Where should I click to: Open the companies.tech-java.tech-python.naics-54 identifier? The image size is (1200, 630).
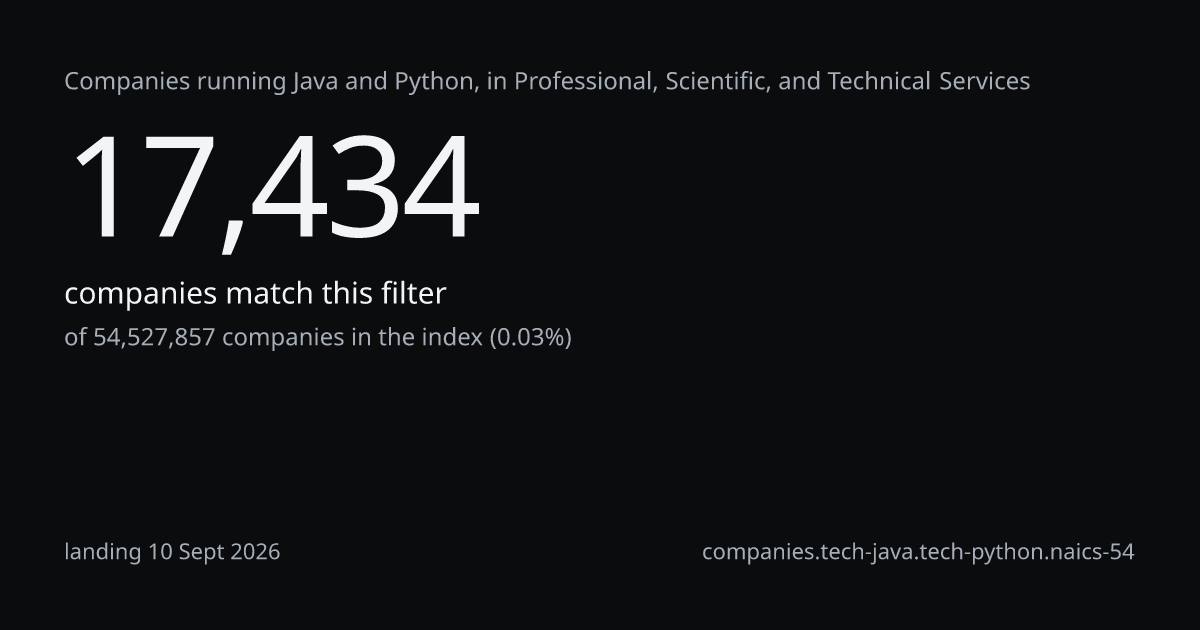click(918, 551)
